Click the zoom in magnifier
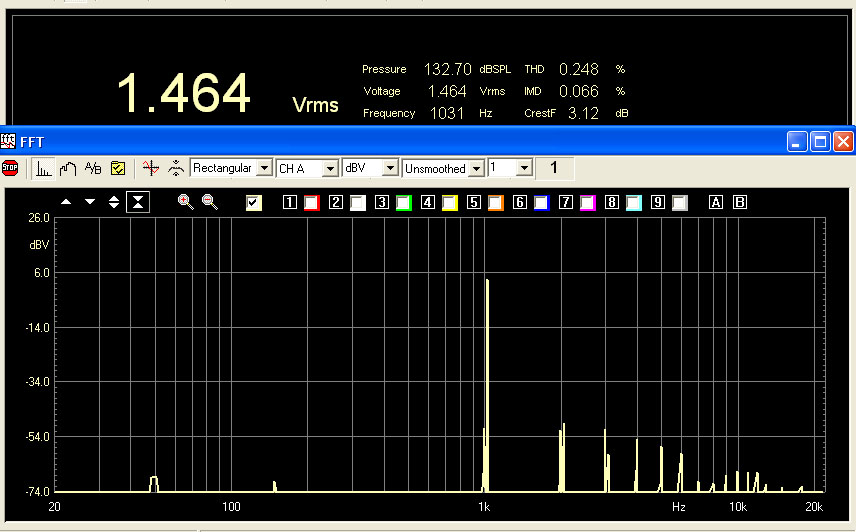 click(185, 202)
